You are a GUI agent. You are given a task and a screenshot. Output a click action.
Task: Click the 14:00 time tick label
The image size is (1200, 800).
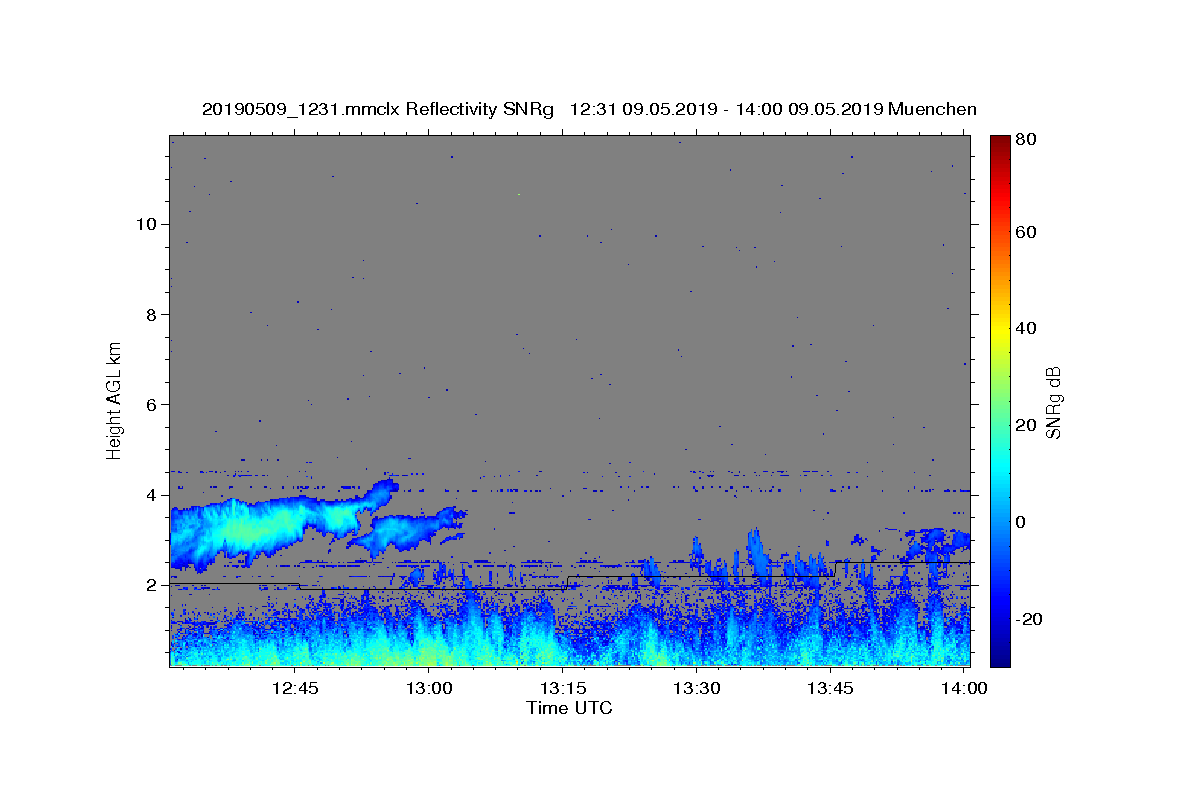[x=964, y=688]
